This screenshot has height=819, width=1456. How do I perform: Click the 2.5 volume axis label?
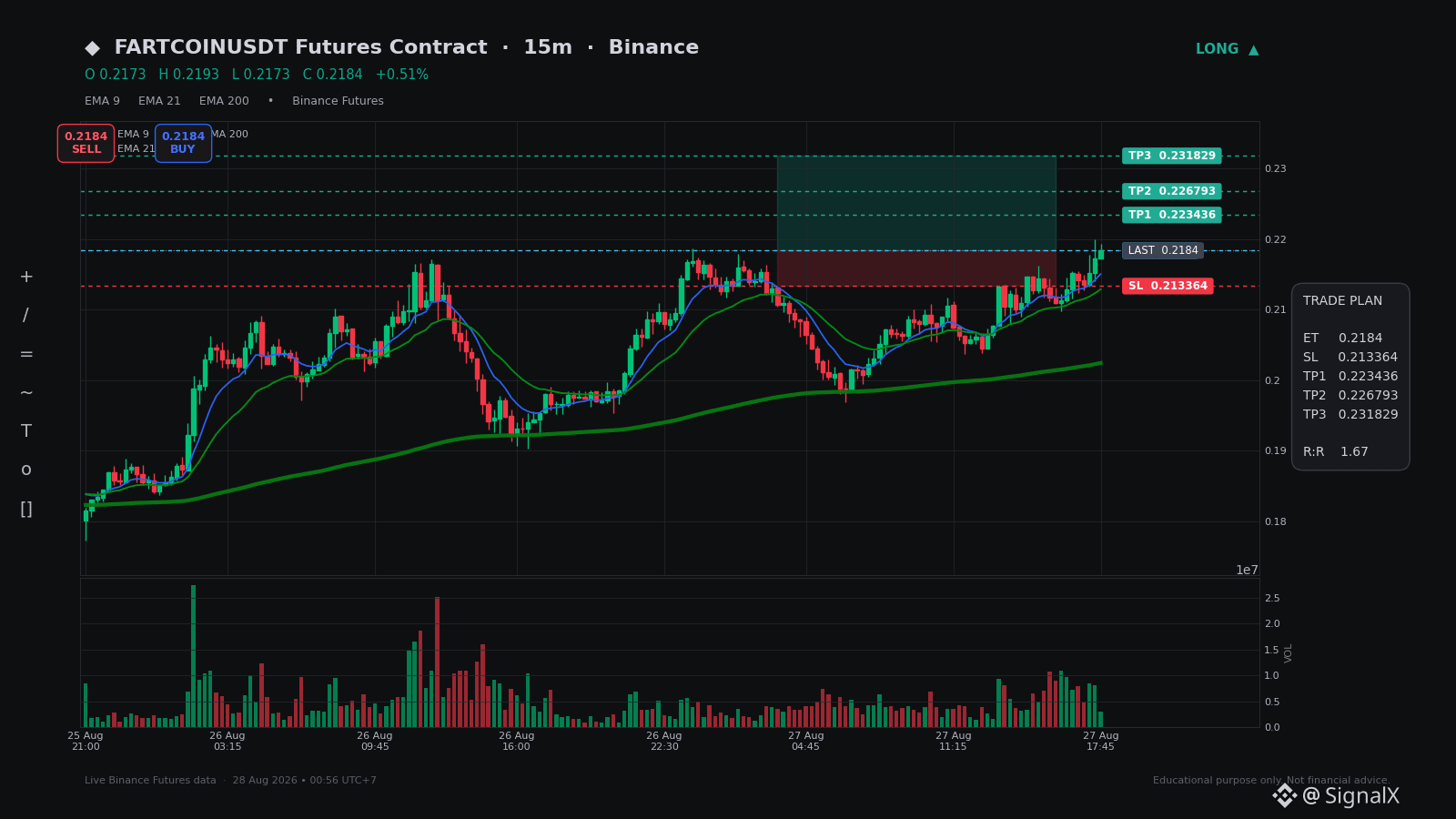(x=1272, y=599)
